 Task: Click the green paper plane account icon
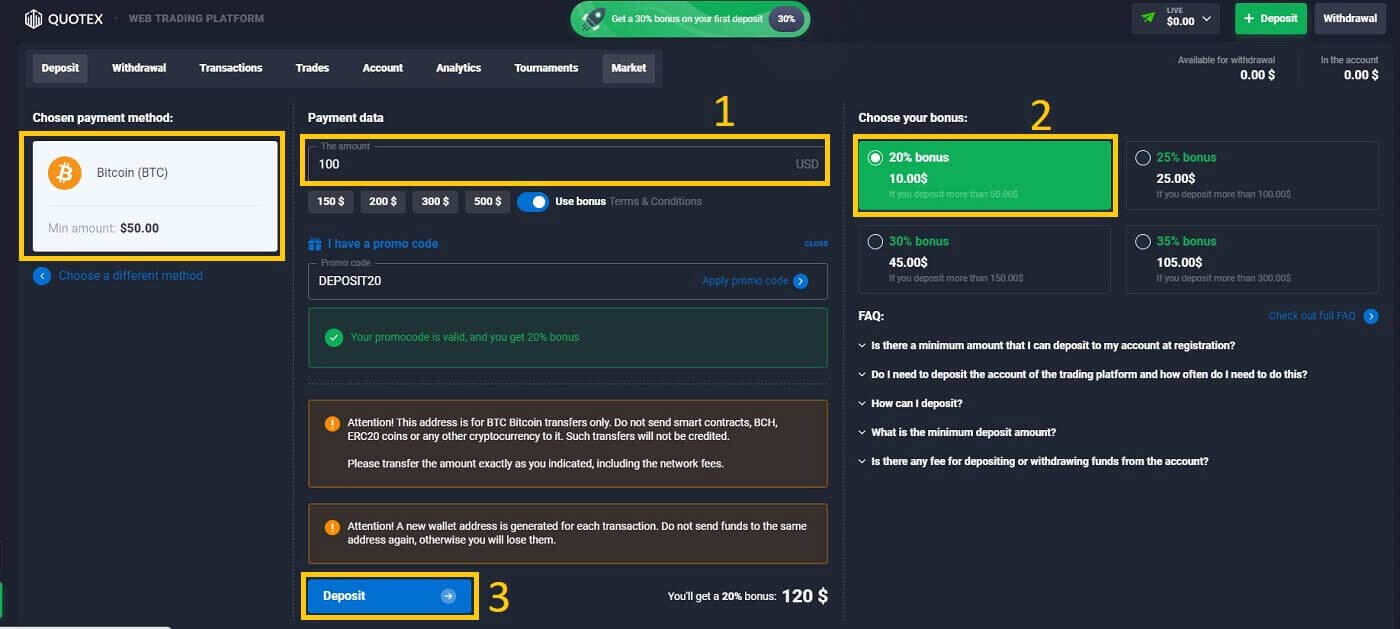click(x=1148, y=17)
